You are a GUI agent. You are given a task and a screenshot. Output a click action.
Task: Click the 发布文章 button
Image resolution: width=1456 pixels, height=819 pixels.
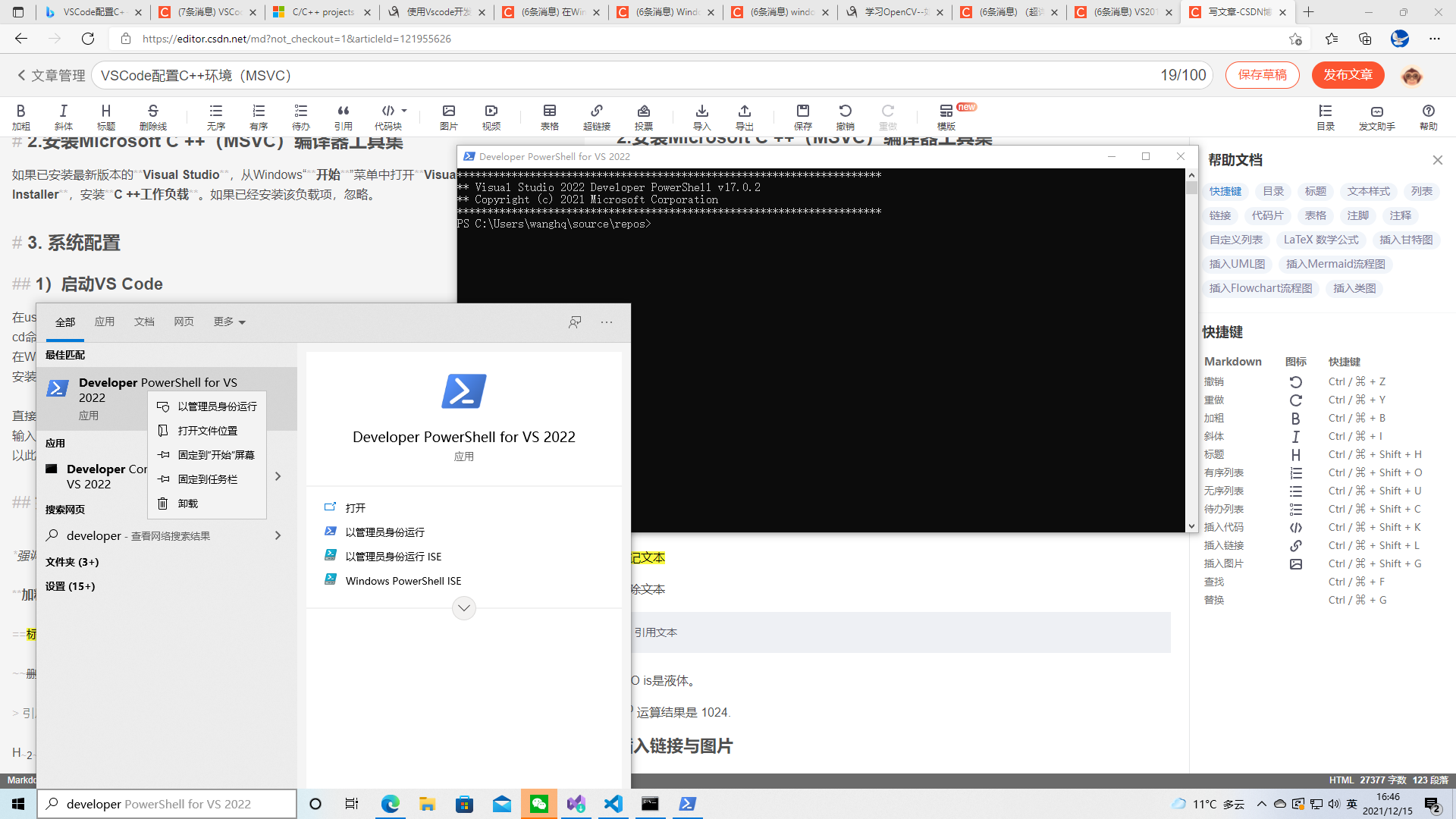tap(1348, 75)
